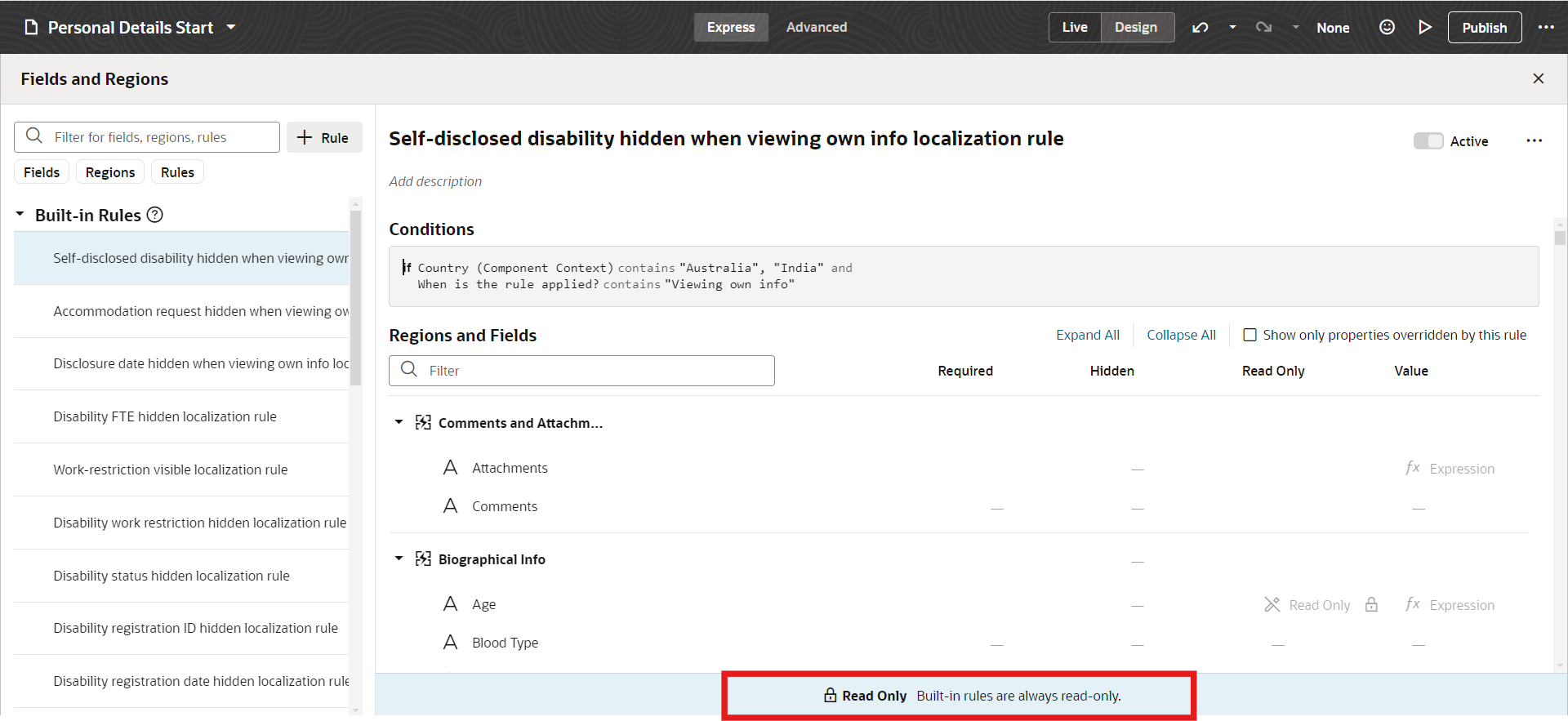Viewport: 1568px width, 721px height.
Task: Click the smiley face feedback icon
Action: pyautogui.click(x=1387, y=27)
